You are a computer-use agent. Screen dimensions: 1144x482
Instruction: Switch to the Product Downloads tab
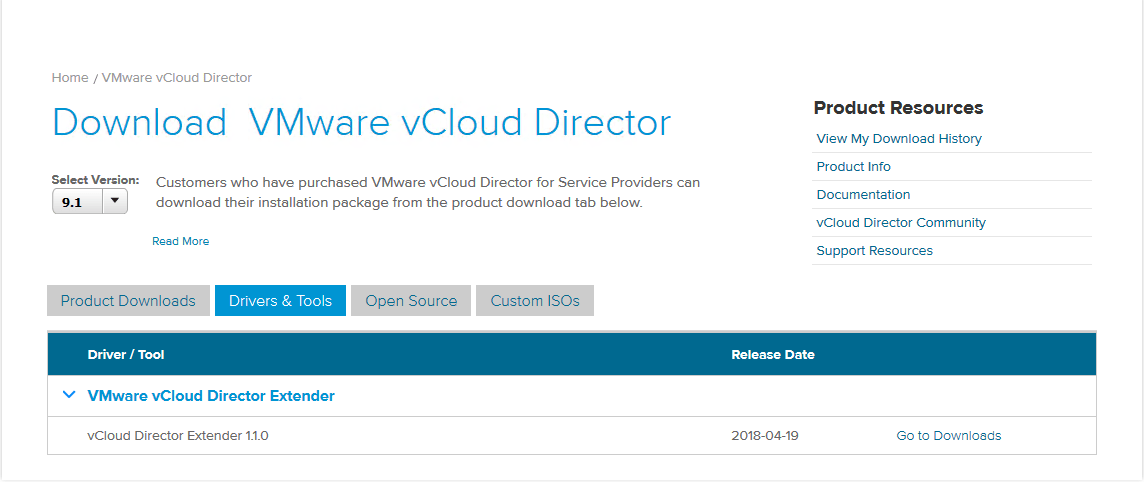[x=128, y=300]
